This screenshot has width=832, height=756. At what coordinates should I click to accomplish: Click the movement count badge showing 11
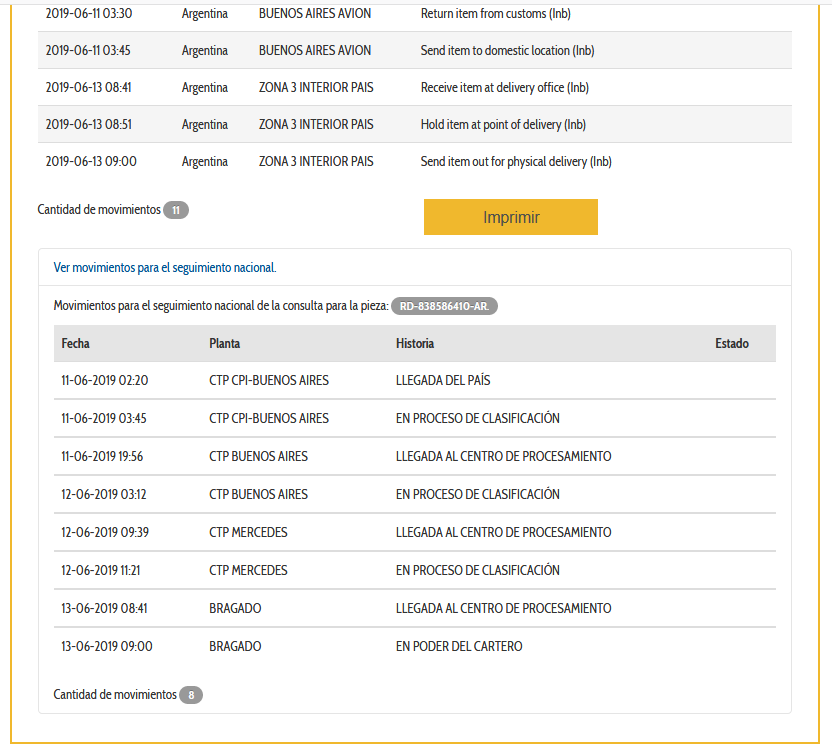click(x=176, y=210)
